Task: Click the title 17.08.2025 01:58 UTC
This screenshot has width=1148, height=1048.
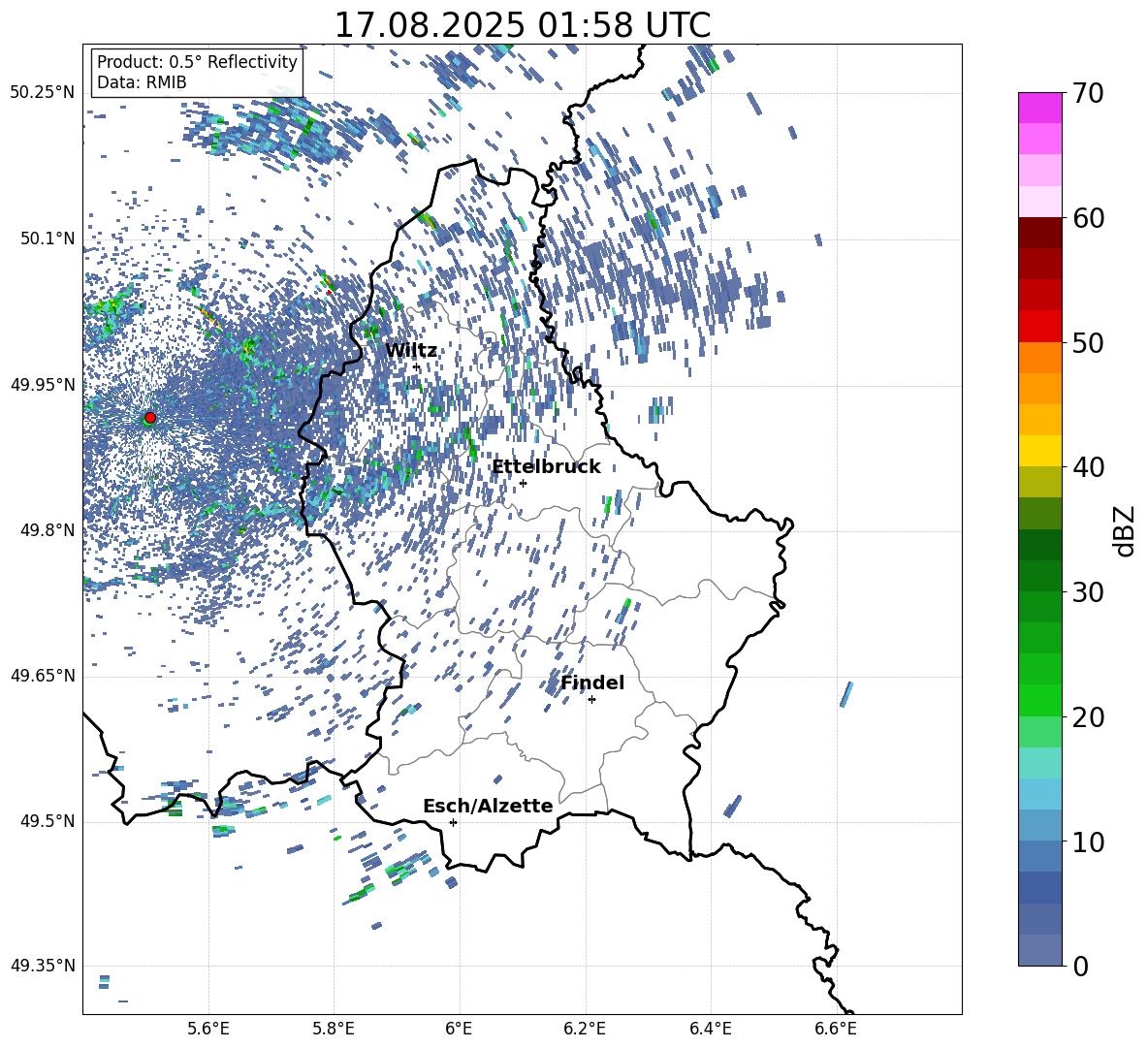Action: tap(522, 25)
